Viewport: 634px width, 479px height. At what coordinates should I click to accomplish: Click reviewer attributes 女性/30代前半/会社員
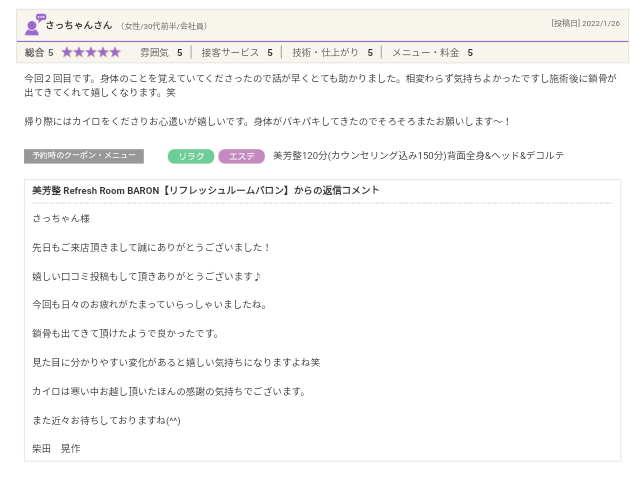tap(164, 26)
